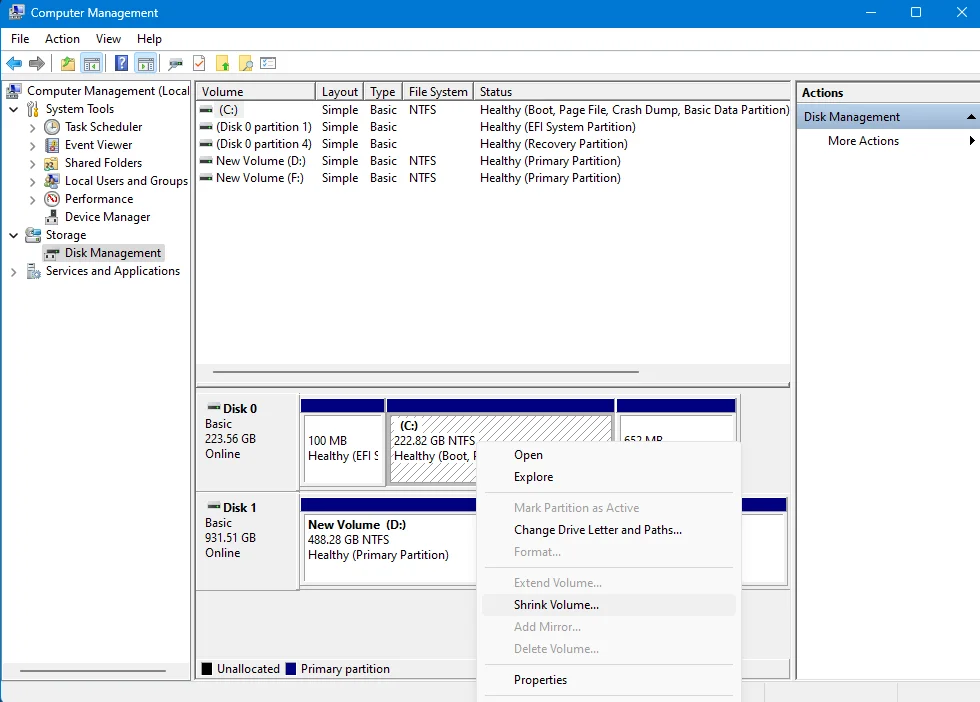Choose Properties in the context menu

click(609, 680)
